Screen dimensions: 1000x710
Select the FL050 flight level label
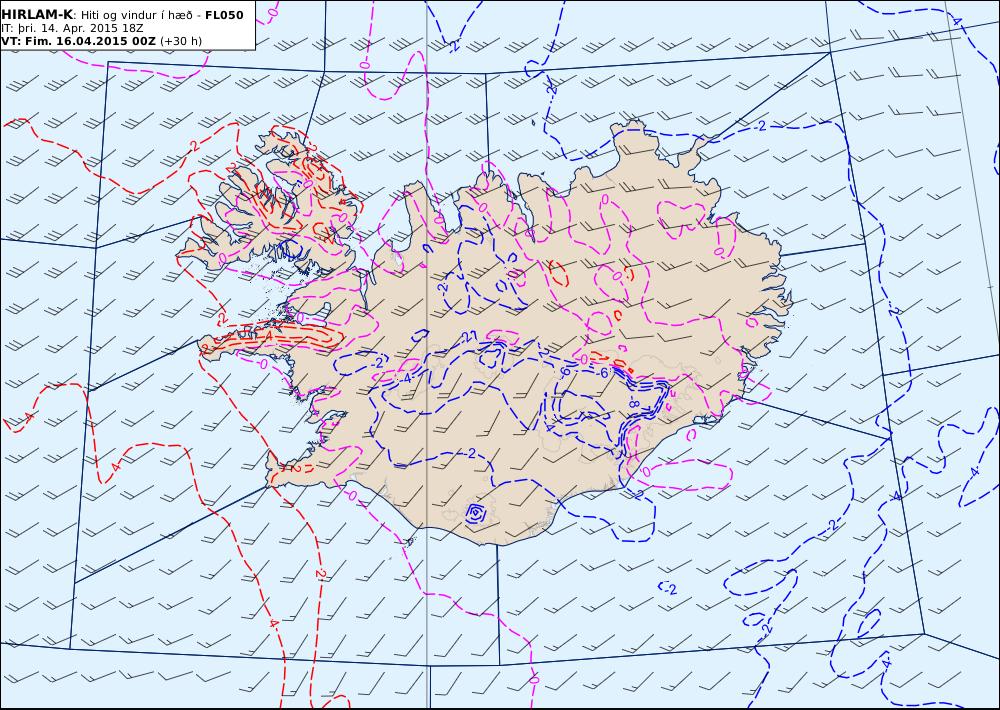tap(224, 15)
